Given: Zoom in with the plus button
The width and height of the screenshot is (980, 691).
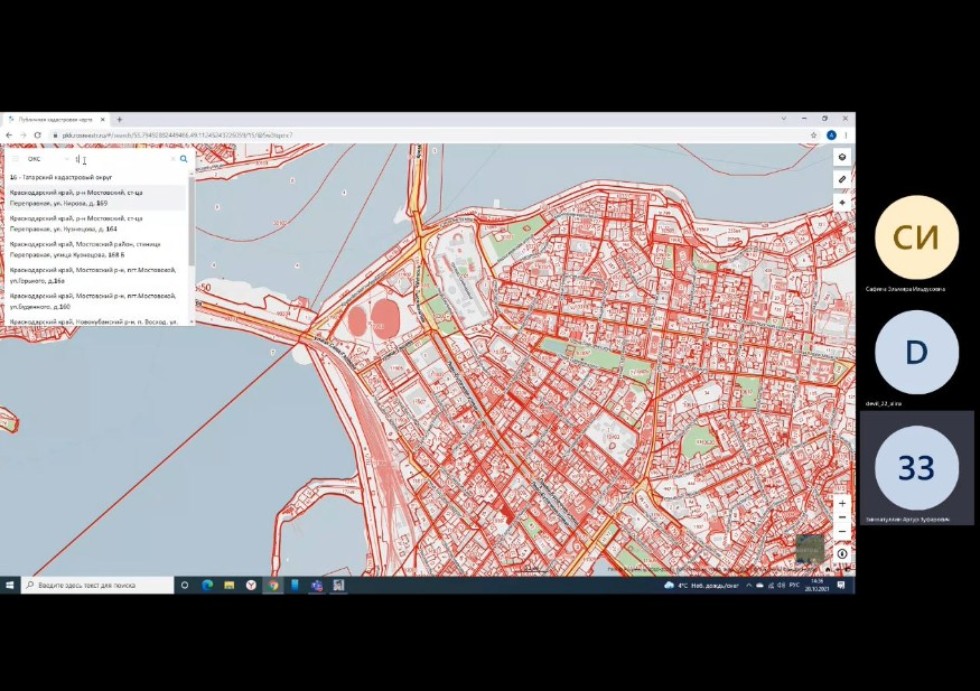Looking at the screenshot, I should (842, 504).
